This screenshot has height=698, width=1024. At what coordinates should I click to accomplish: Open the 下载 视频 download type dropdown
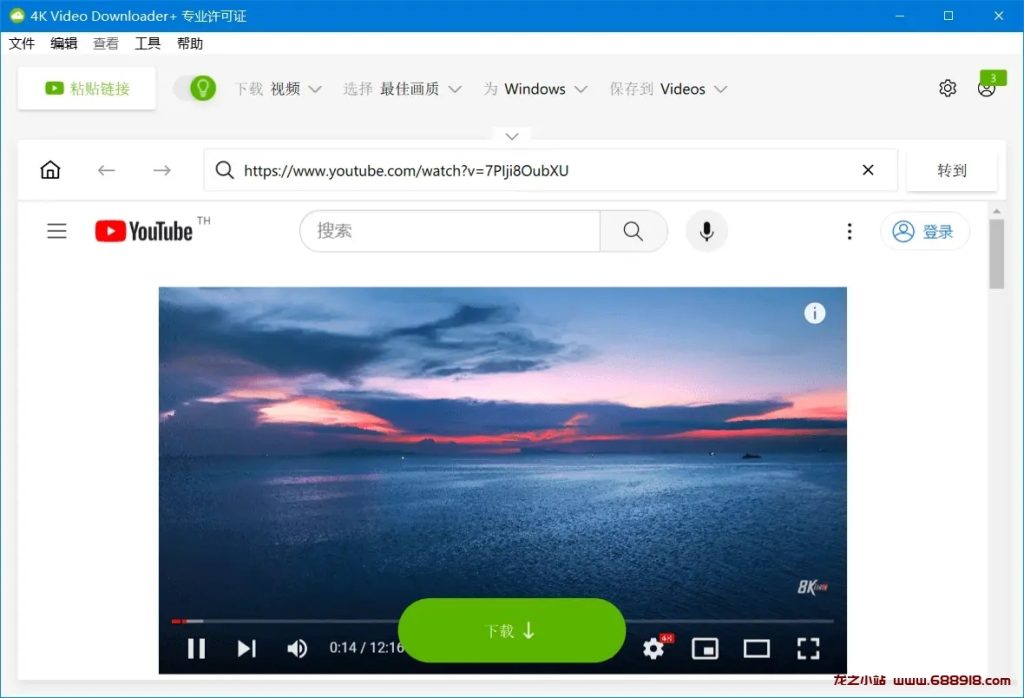pyautogui.click(x=278, y=89)
